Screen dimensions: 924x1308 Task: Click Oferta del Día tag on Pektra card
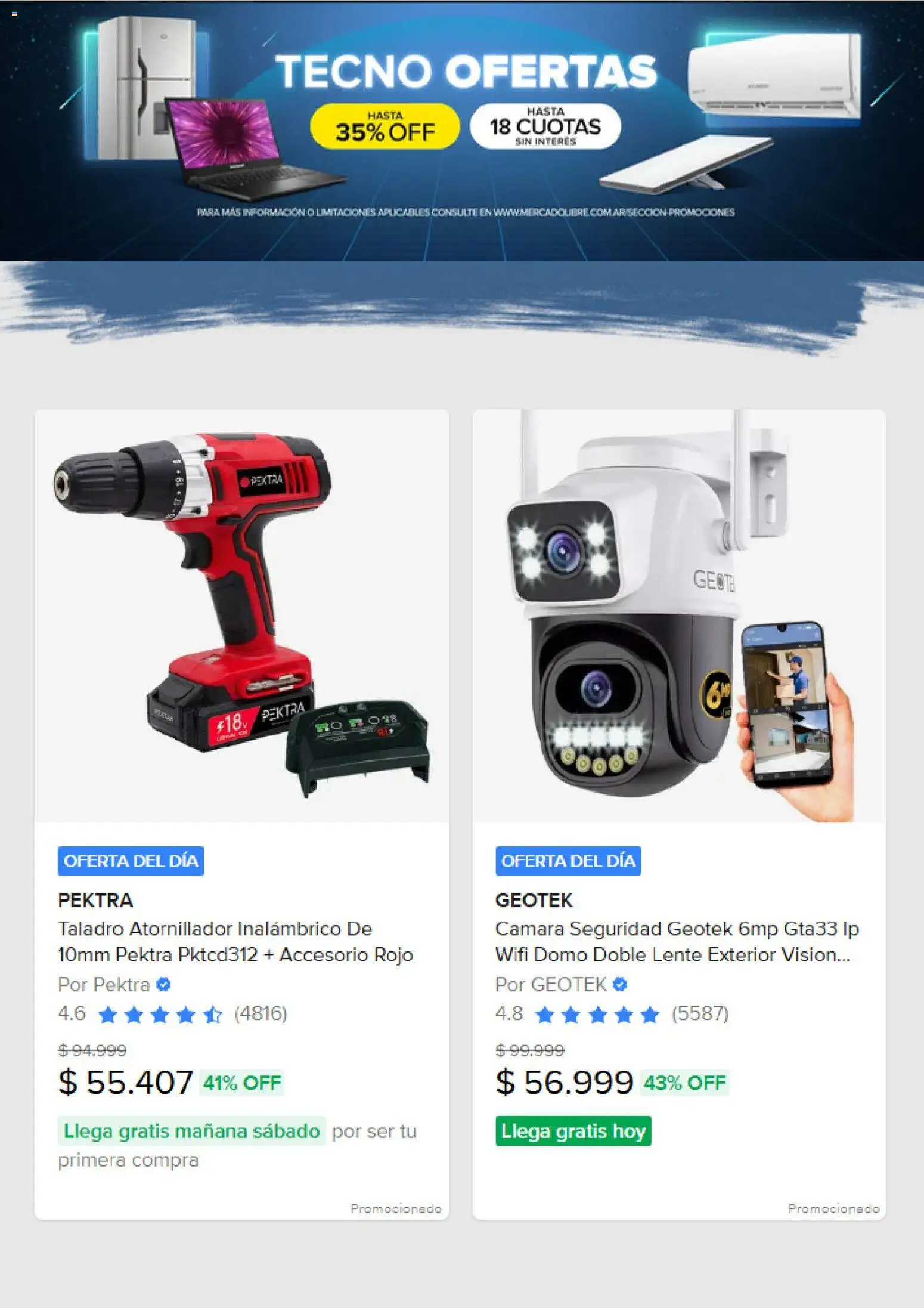pyautogui.click(x=131, y=861)
